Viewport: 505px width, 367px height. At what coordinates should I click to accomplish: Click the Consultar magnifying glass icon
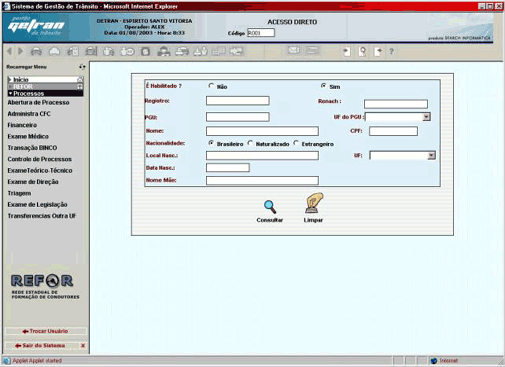click(270, 207)
